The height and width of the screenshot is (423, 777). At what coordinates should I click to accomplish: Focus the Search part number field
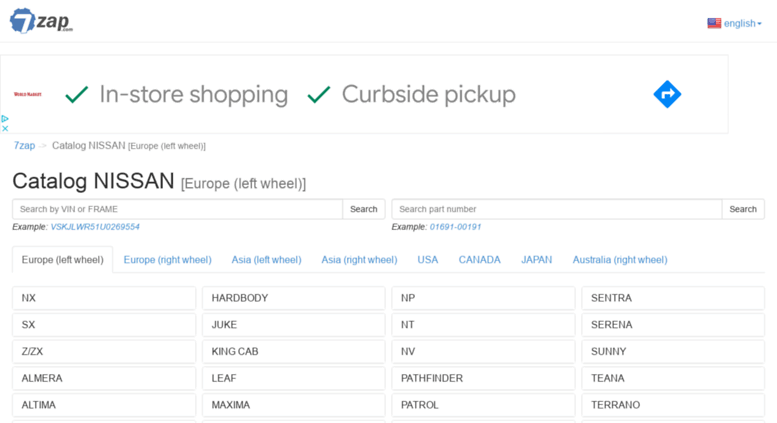pos(557,209)
